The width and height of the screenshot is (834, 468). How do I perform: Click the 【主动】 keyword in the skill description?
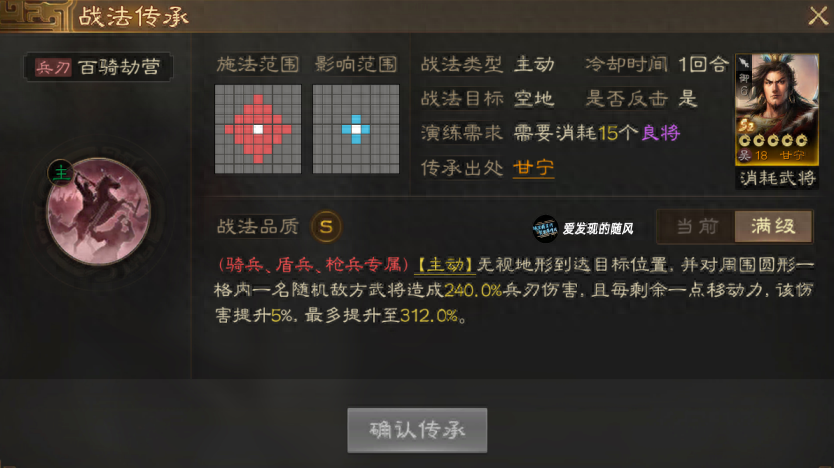point(445,265)
